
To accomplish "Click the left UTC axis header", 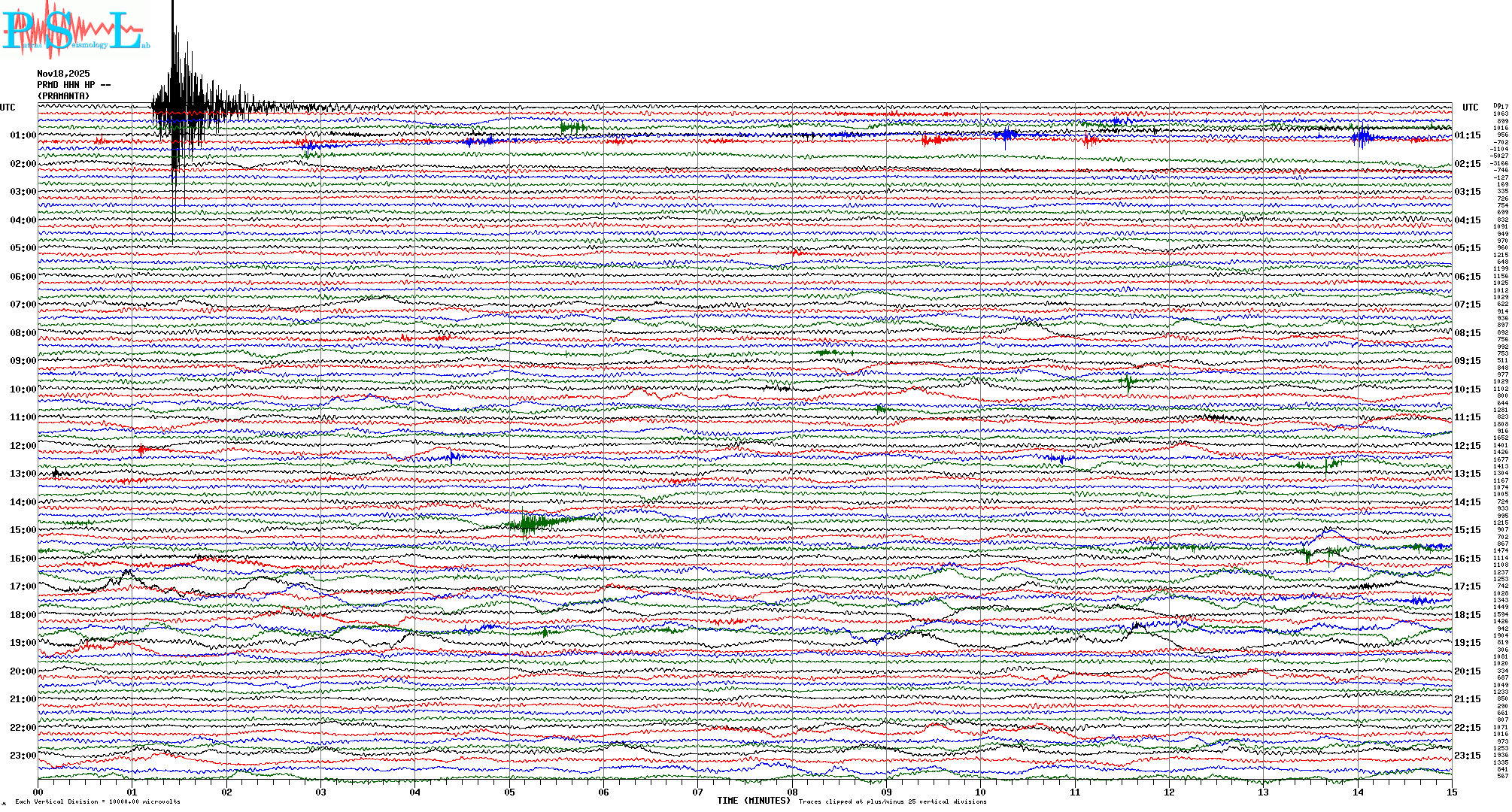I will click(8, 108).
